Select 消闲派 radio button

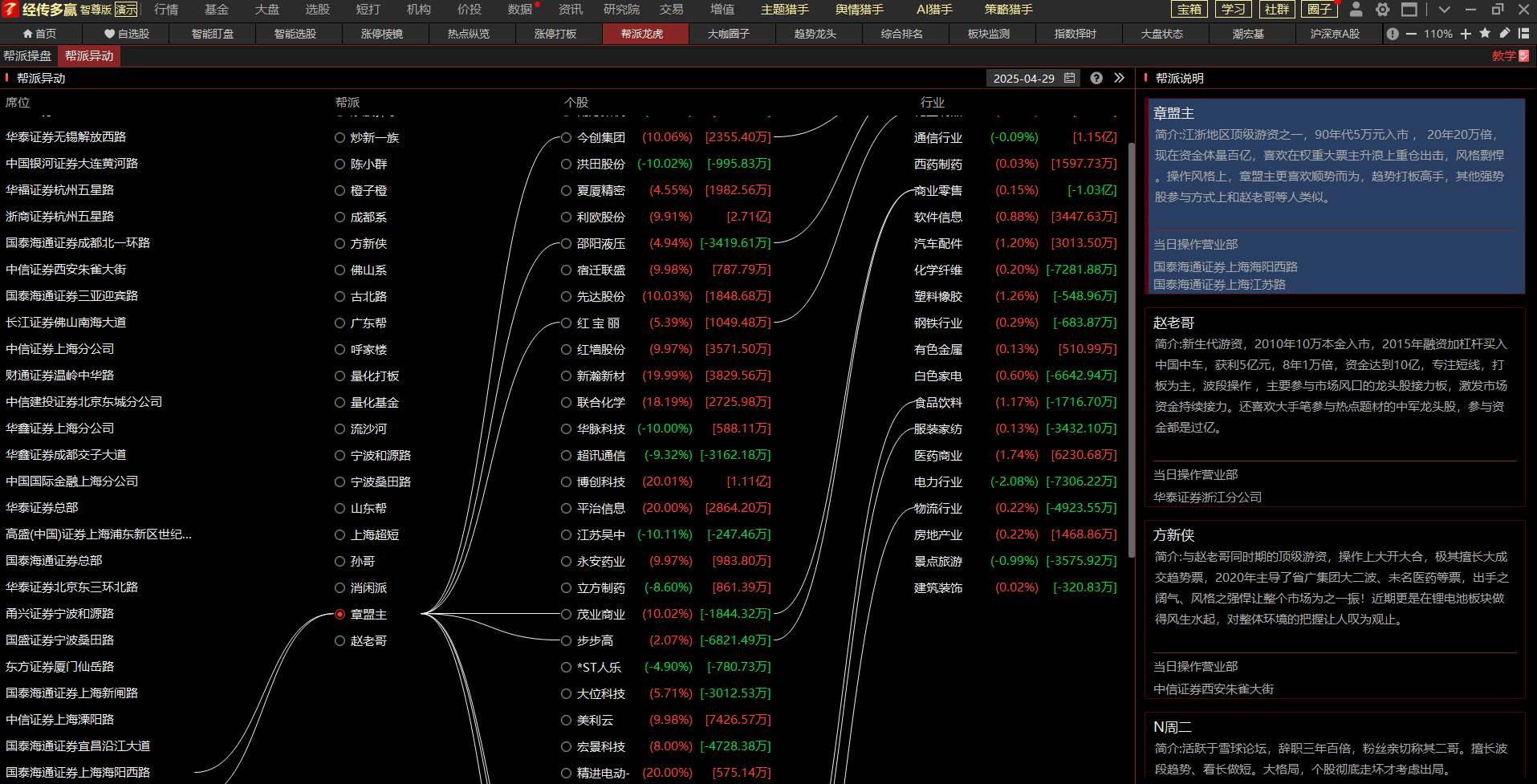340,587
